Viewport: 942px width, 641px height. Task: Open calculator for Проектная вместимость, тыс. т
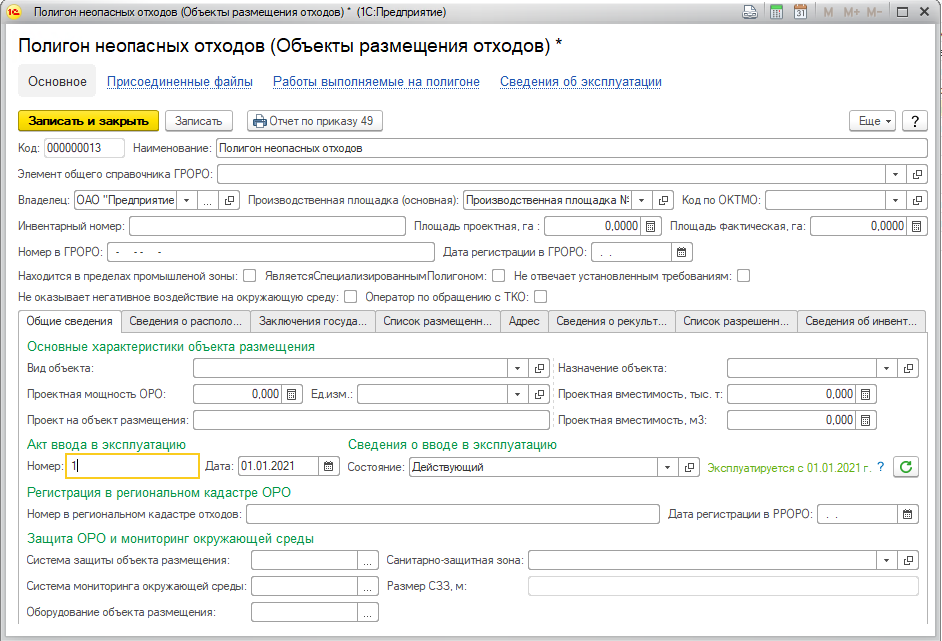(x=865, y=395)
